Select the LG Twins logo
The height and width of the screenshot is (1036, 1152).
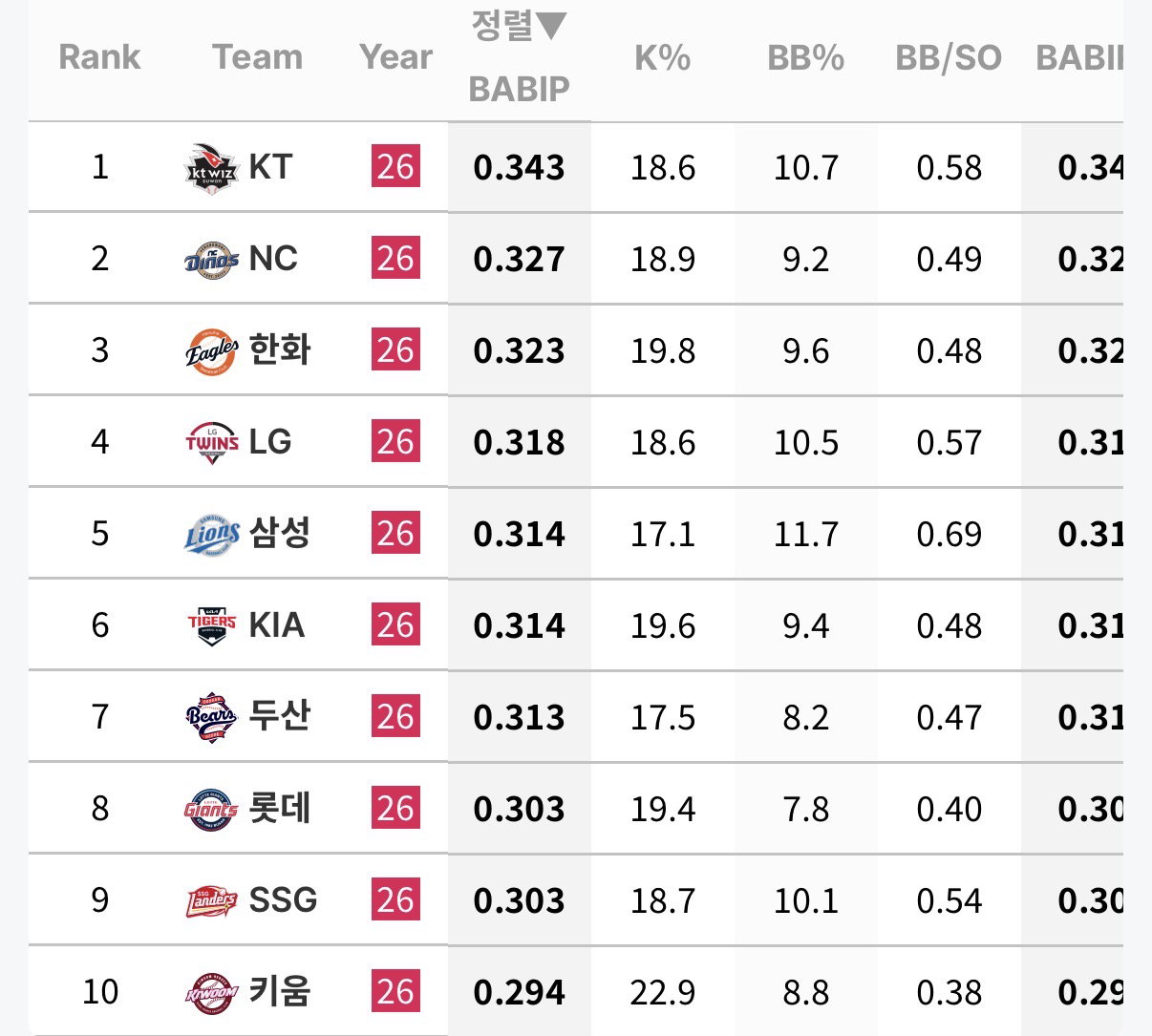pyautogui.click(x=211, y=443)
